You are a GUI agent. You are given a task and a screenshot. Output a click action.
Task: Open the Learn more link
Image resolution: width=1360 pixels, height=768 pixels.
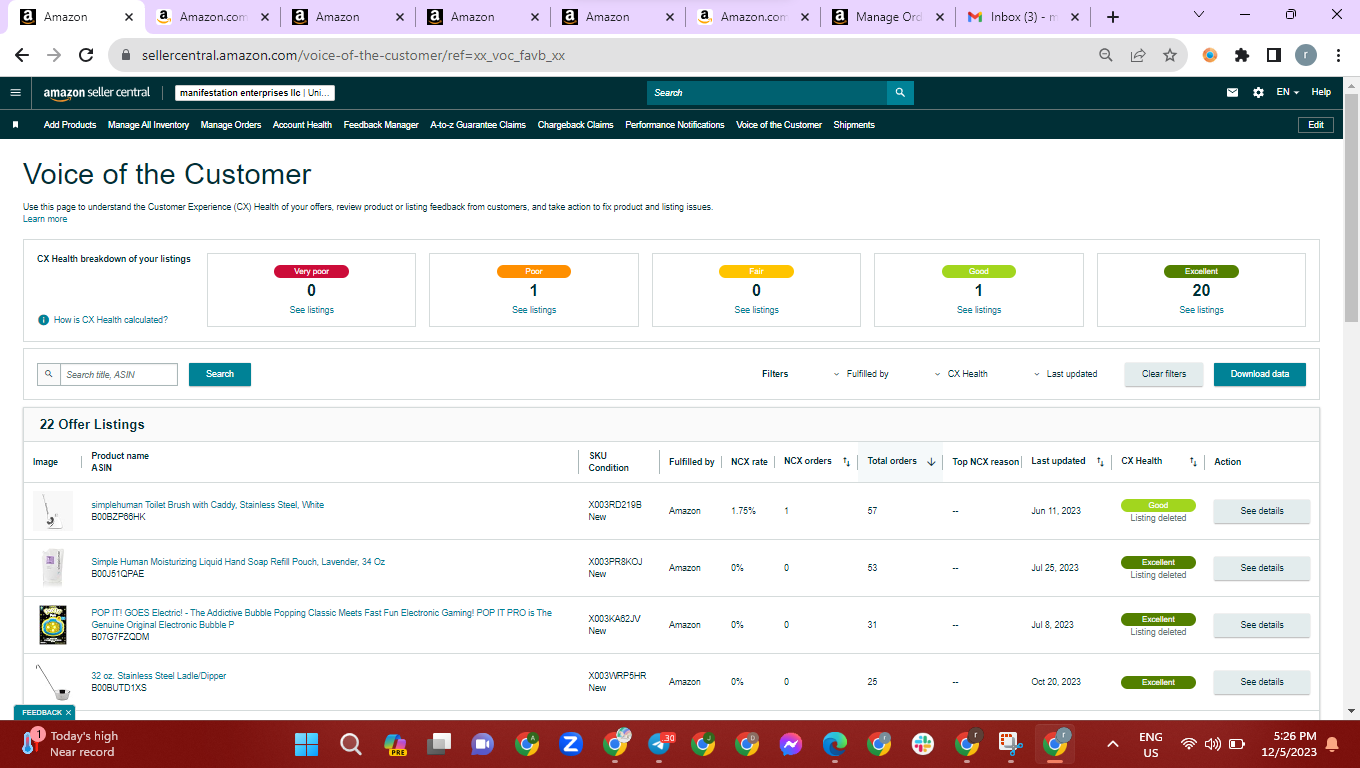coord(45,219)
